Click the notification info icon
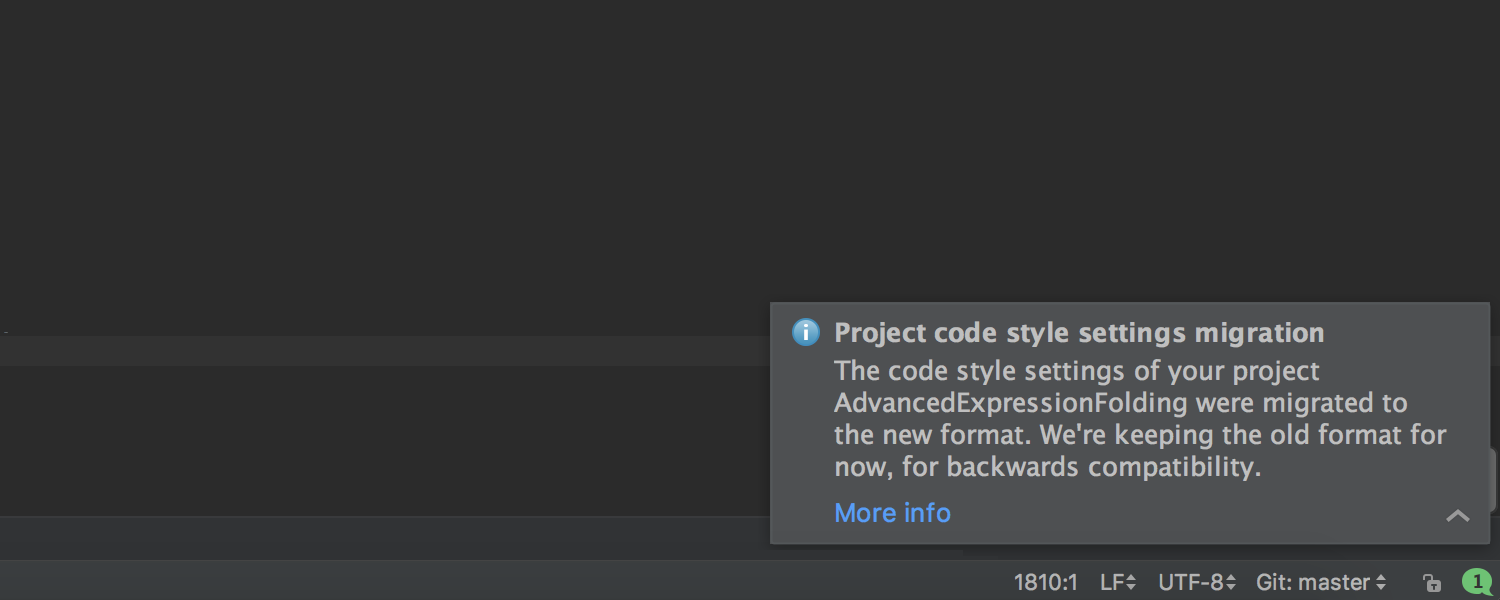1500x600 pixels. [x=806, y=333]
